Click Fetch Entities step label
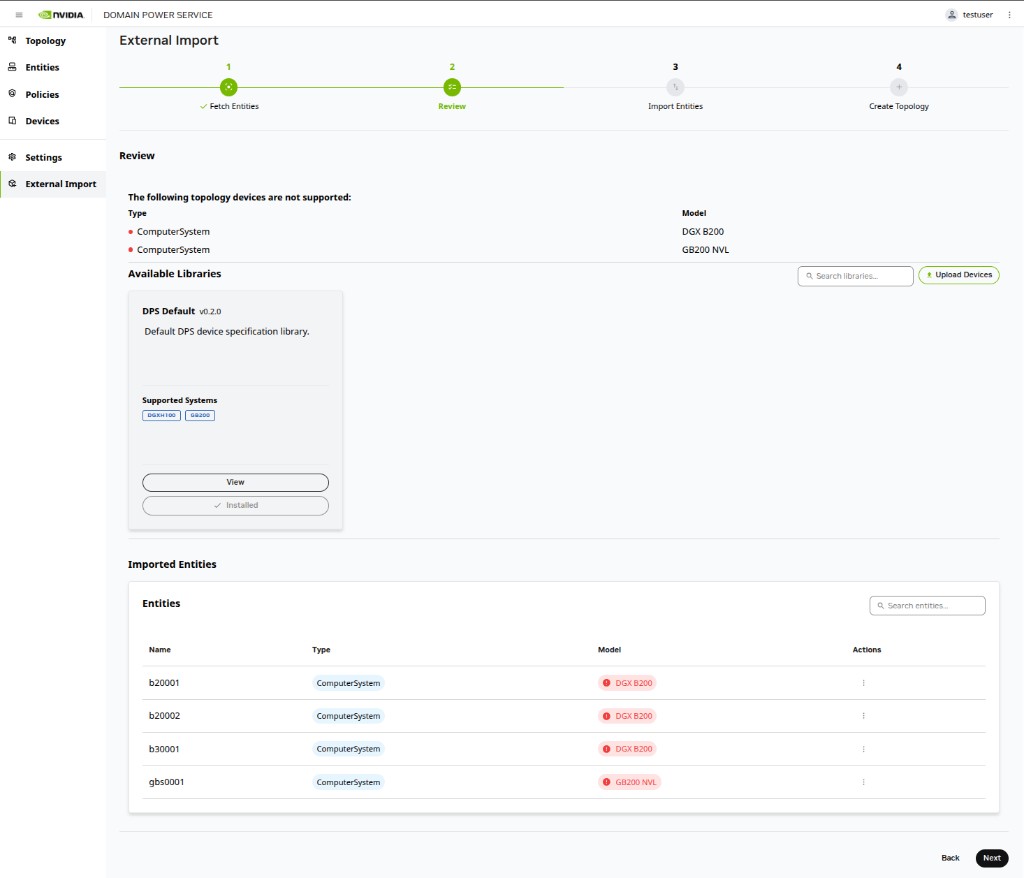Screen dimensions: 1024x878 pos(234,106)
